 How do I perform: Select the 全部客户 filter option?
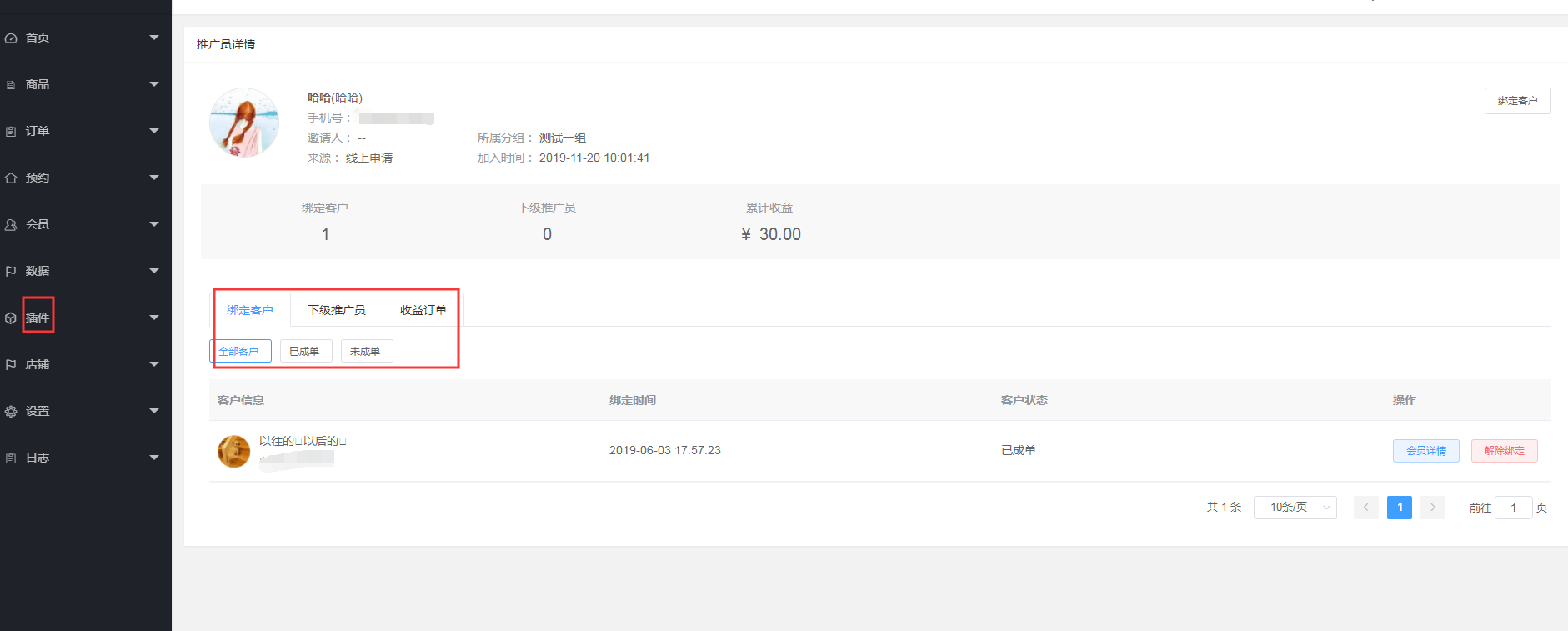[240, 352]
